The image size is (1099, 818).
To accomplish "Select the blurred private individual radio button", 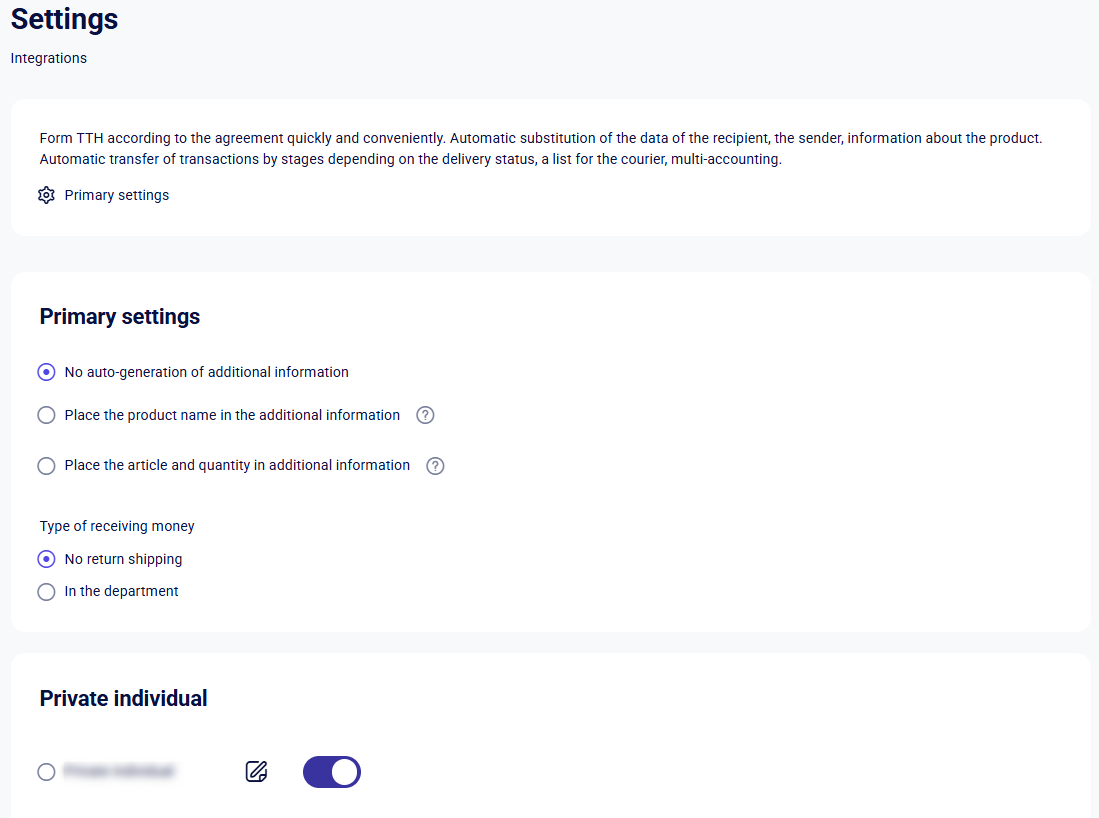I will tap(46, 772).
